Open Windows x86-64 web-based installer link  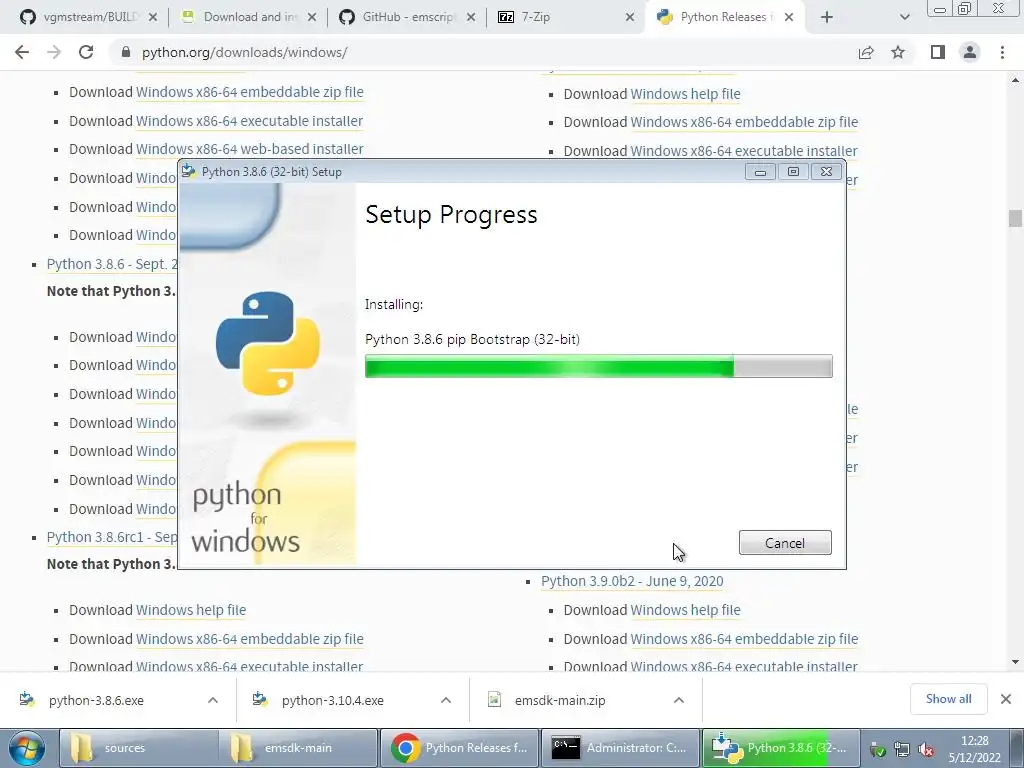tap(249, 149)
